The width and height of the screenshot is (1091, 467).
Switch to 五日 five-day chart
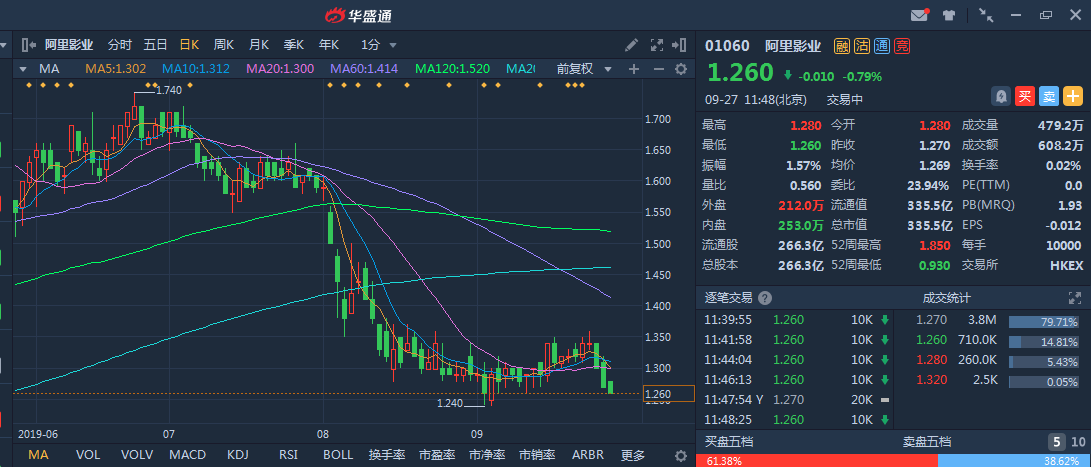[155, 45]
